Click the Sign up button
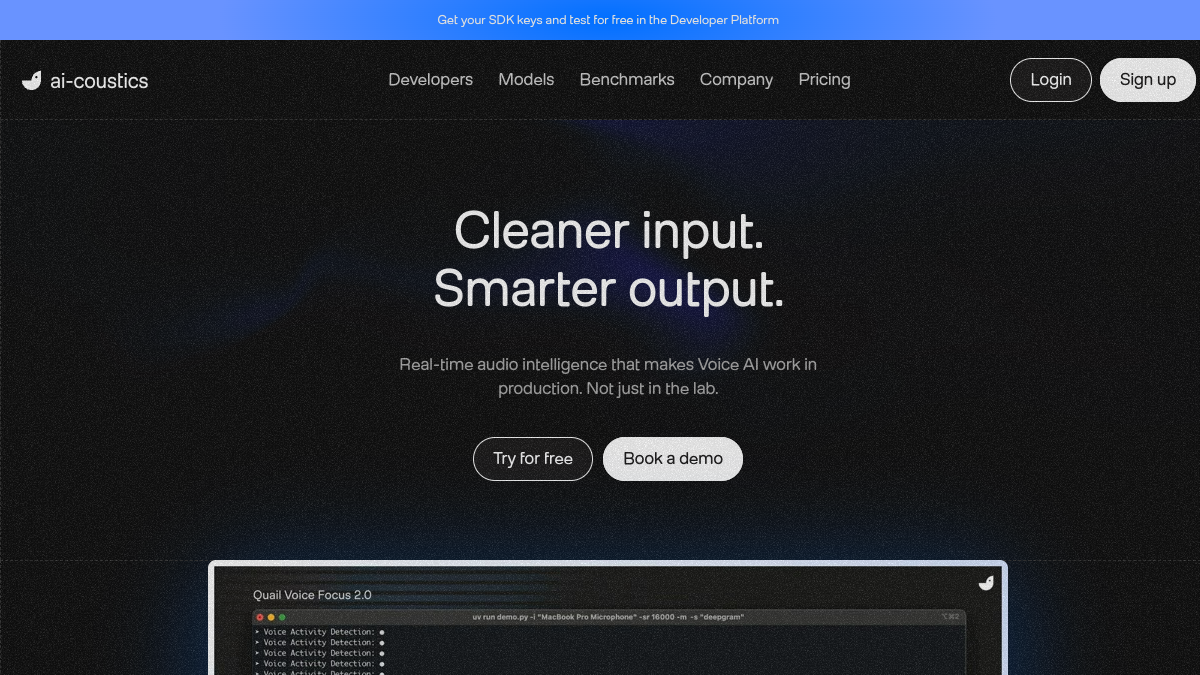The image size is (1200, 675). click(1148, 80)
